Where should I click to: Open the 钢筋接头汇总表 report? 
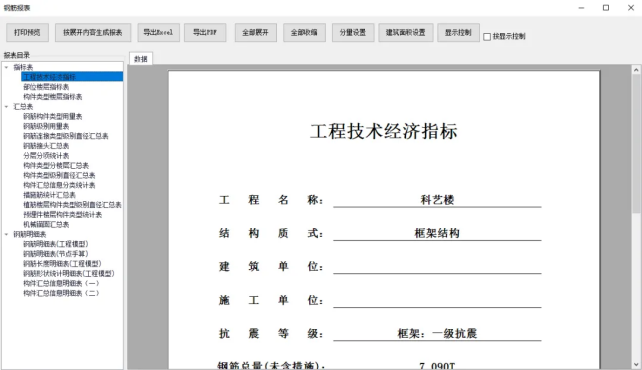click(x=46, y=146)
